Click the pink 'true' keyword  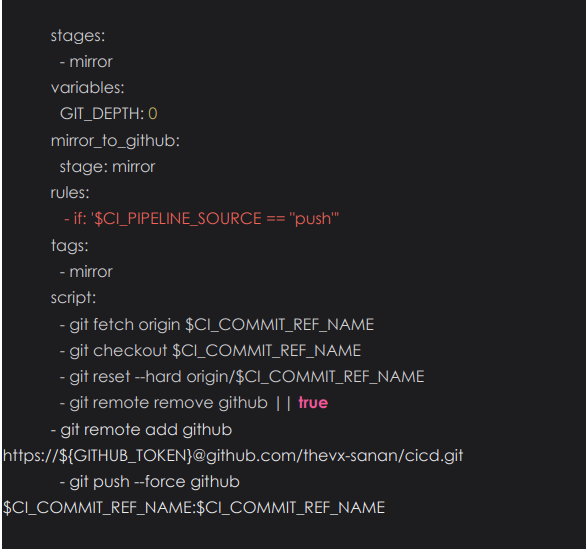313,403
